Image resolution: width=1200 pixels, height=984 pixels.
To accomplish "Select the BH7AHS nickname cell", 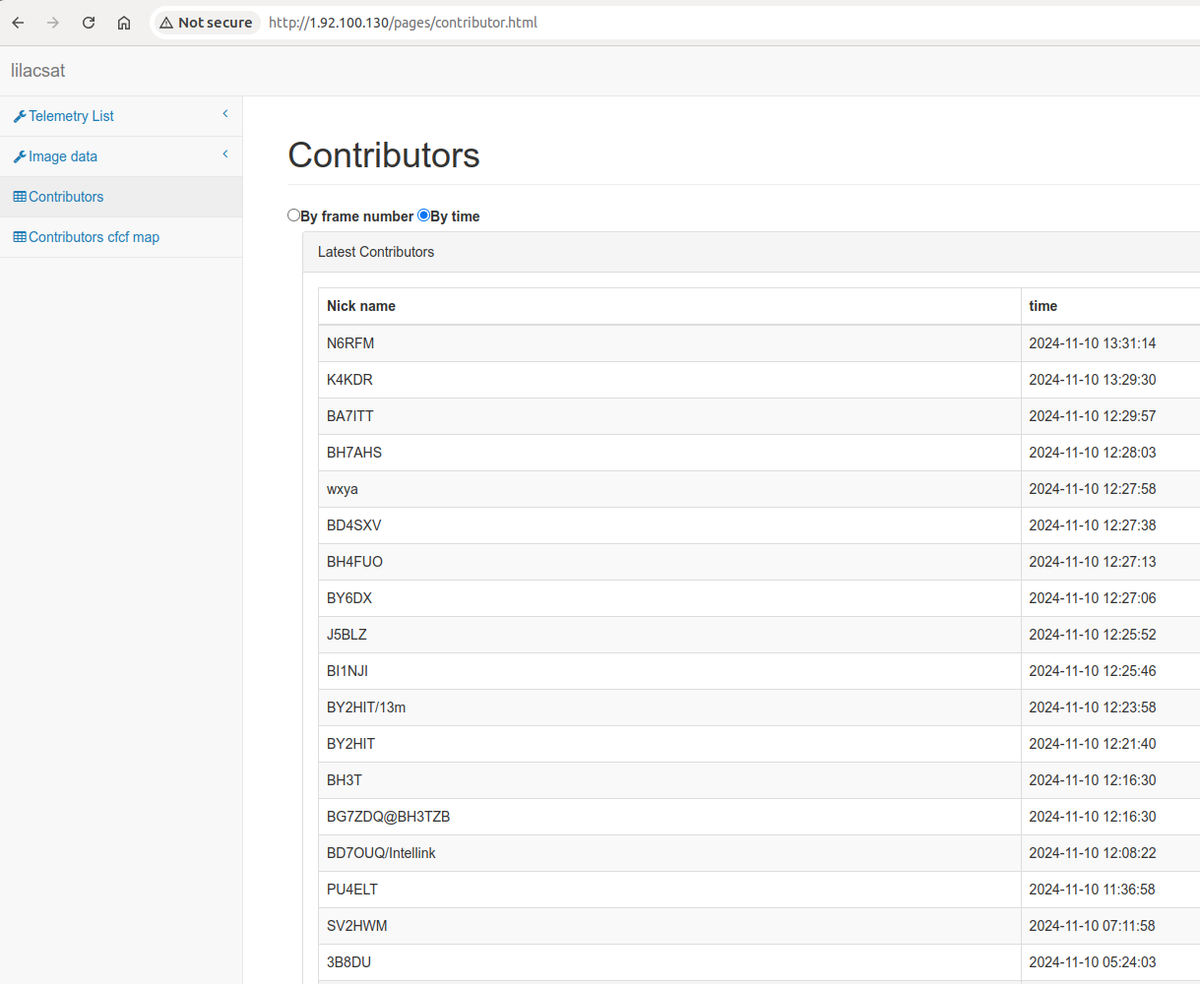I will (670, 452).
